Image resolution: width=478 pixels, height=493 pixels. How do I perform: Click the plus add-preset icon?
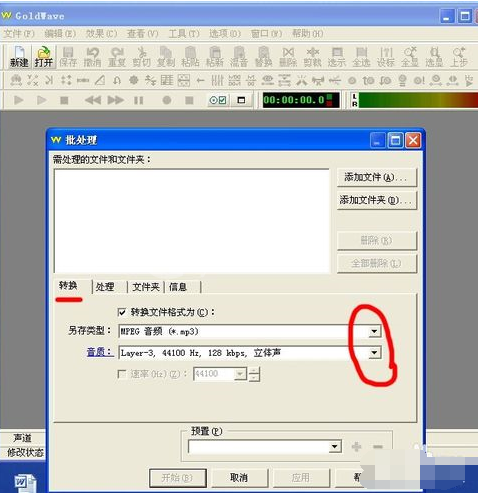[356, 447]
